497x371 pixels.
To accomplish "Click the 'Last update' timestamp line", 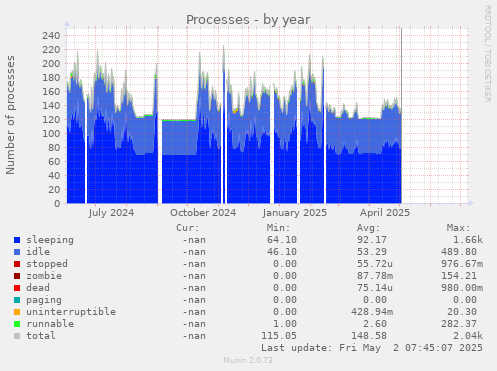I will 372,348.
